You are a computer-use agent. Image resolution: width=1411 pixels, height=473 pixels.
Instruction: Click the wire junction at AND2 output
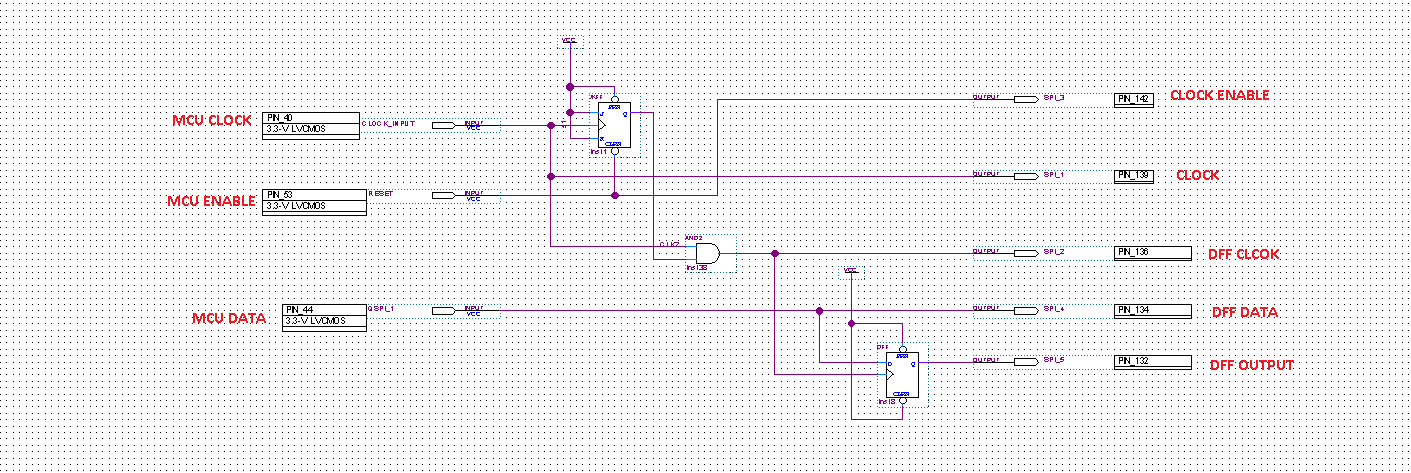[x=775, y=253]
